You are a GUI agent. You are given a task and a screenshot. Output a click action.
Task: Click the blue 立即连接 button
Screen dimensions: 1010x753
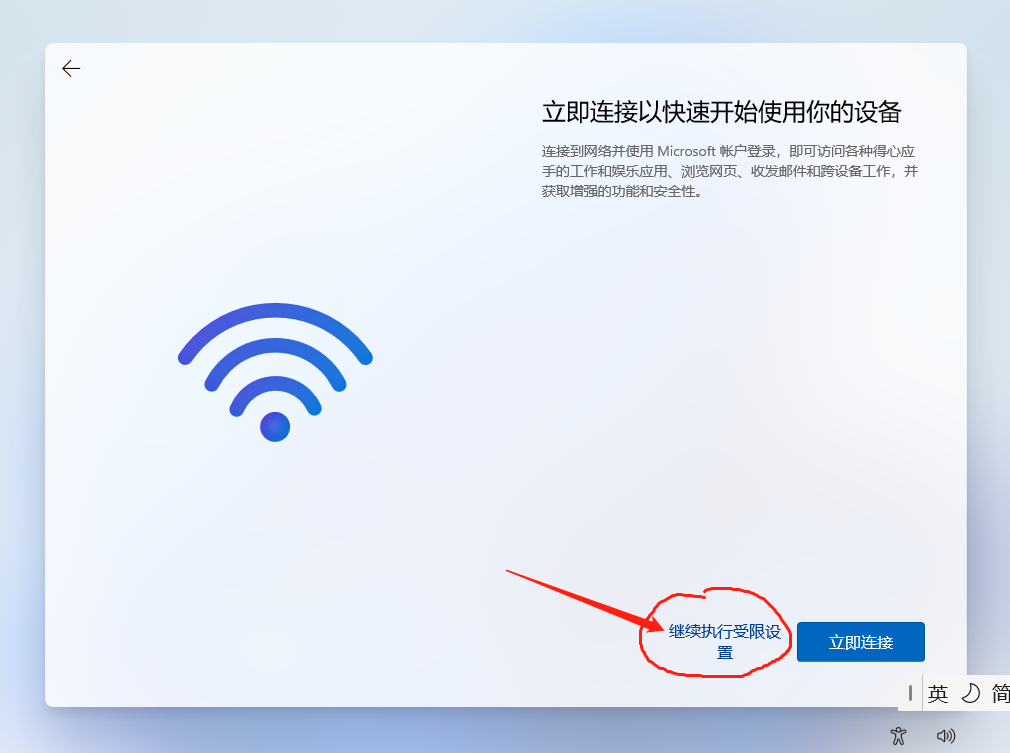tap(861, 642)
